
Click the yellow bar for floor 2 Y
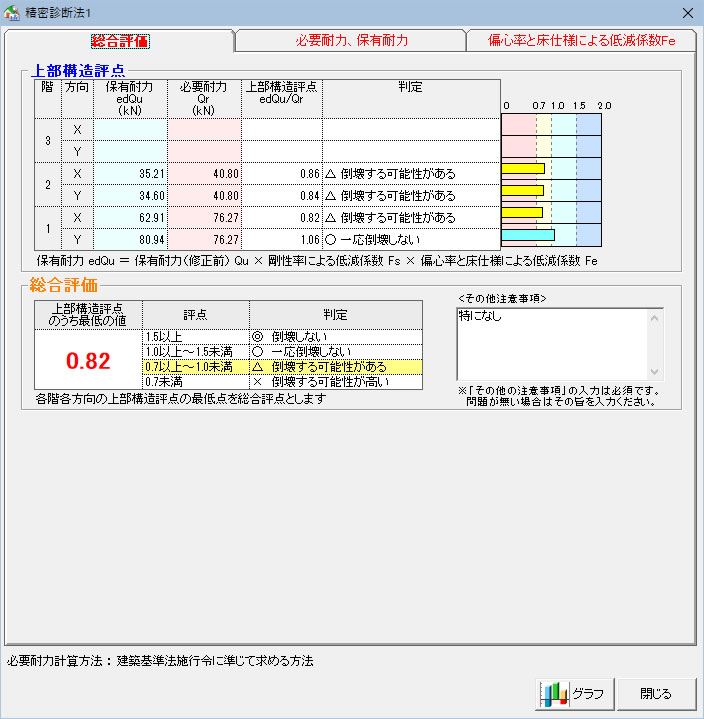pyautogui.click(x=522, y=190)
